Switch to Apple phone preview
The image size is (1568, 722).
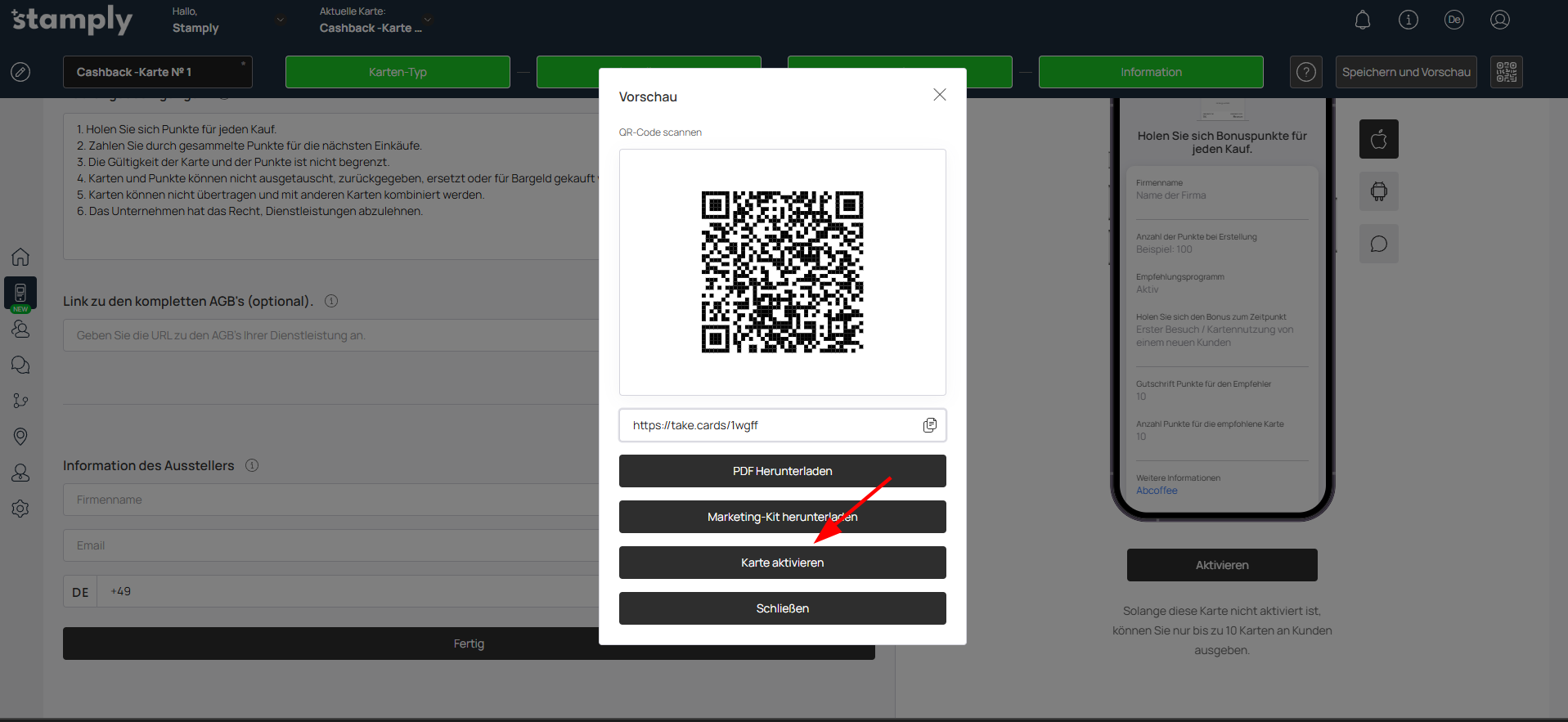pos(1378,139)
